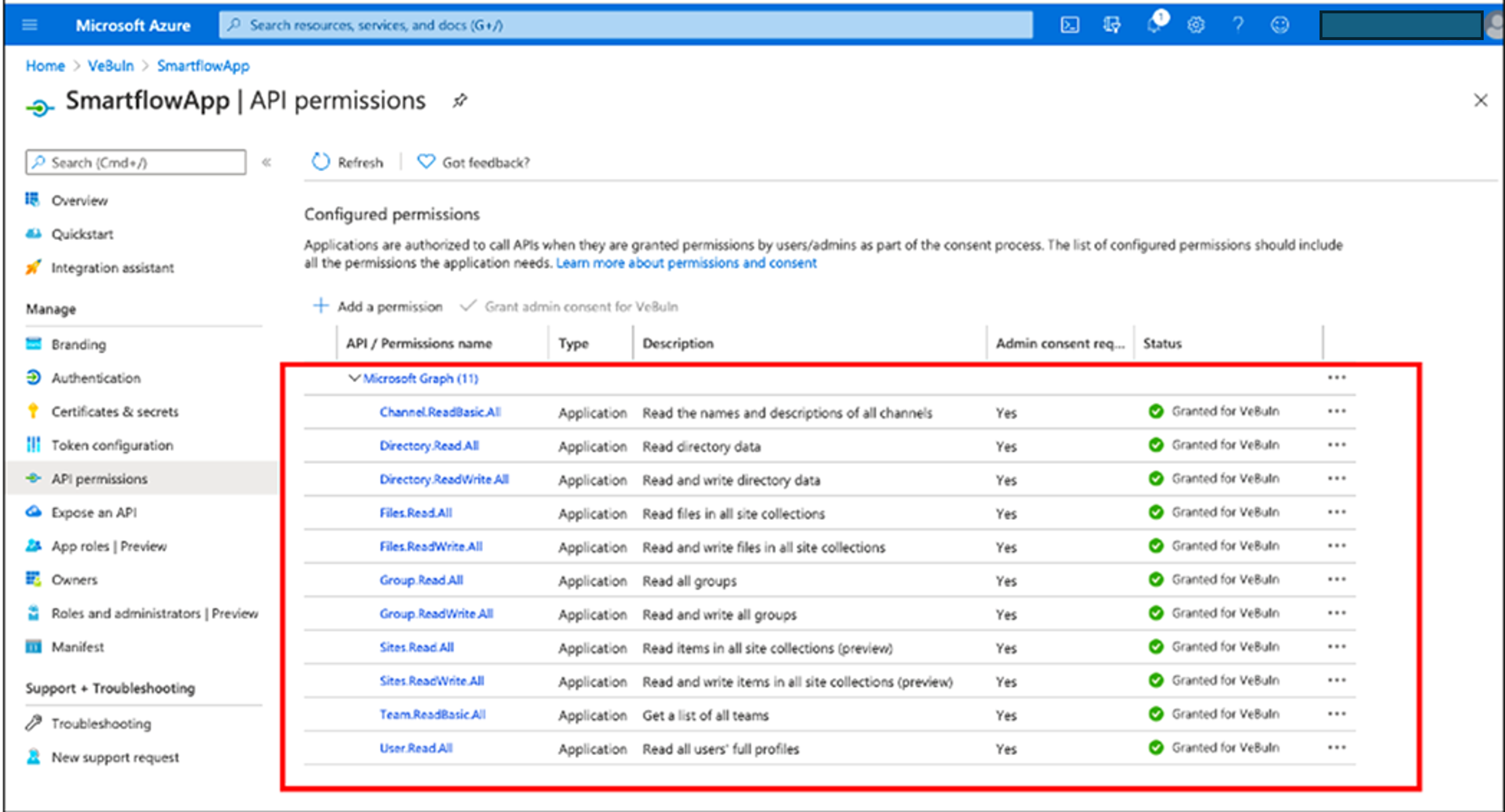
Task: Open more options for Files.Read.All row
Action: [x=1336, y=512]
